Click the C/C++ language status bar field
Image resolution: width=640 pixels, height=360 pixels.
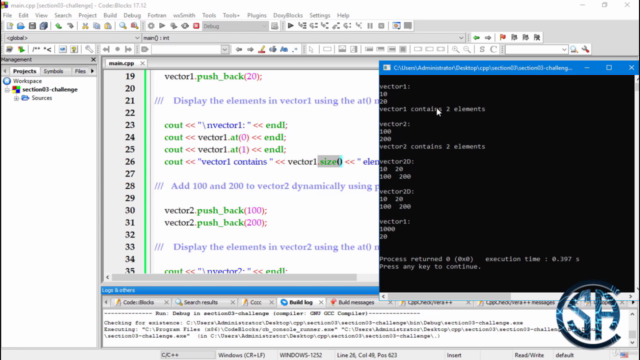point(170,355)
